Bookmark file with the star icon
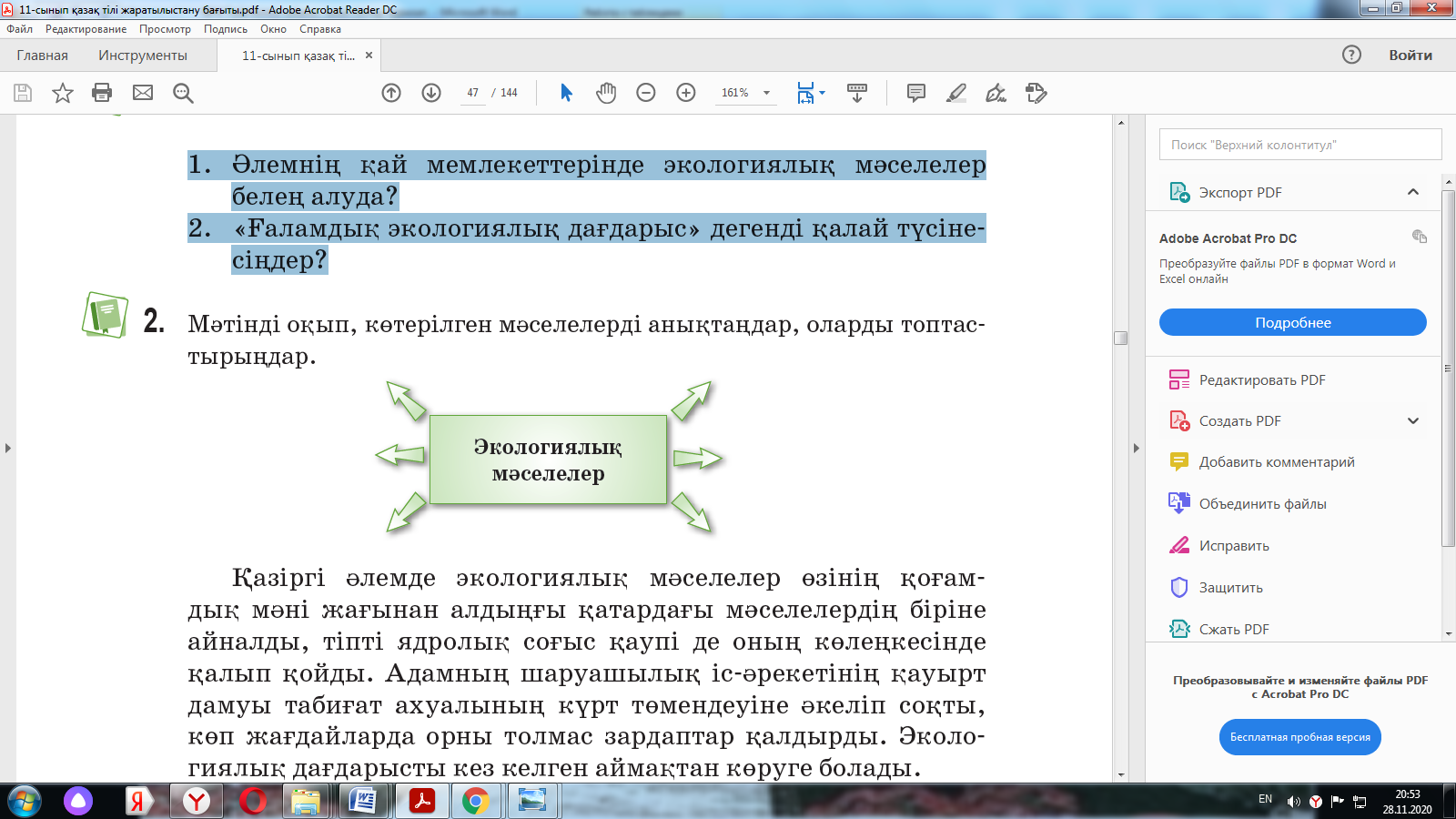The image size is (1456, 819). click(x=62, y=93)
